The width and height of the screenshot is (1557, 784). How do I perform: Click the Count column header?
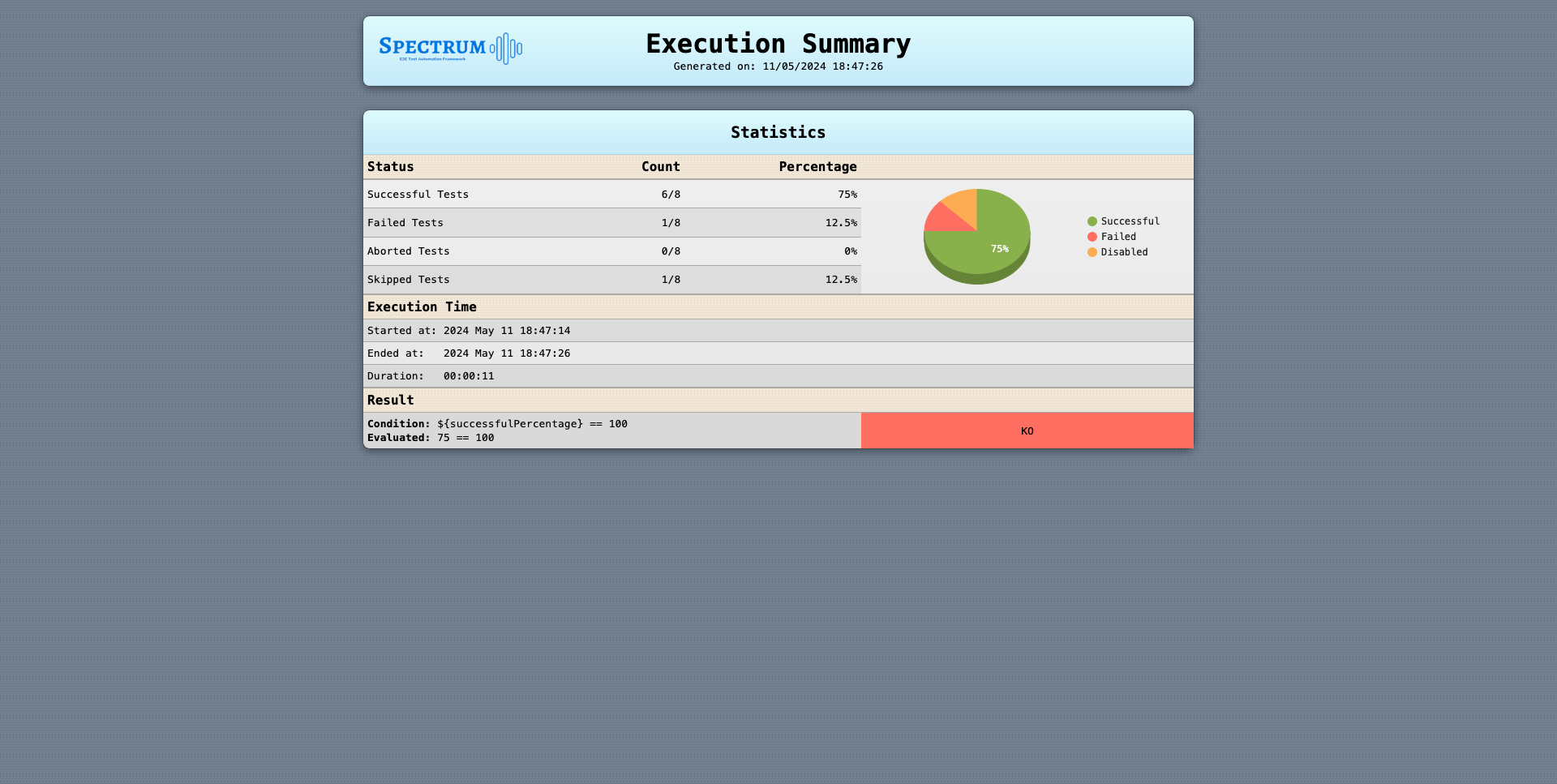pos(661,166)
